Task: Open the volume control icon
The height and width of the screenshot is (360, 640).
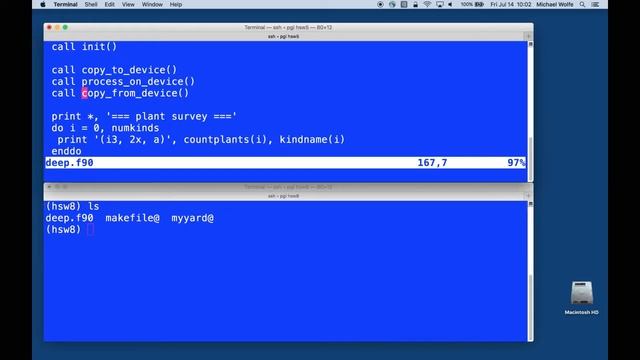Action: (451, 4)
